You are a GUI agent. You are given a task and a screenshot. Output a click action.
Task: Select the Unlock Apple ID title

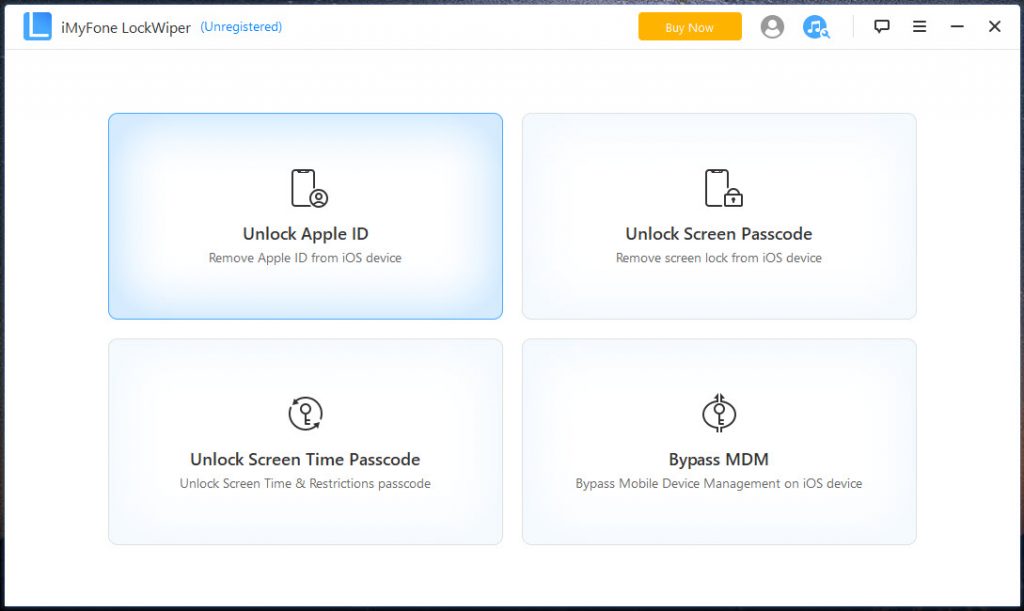click(x=305, y=234)
